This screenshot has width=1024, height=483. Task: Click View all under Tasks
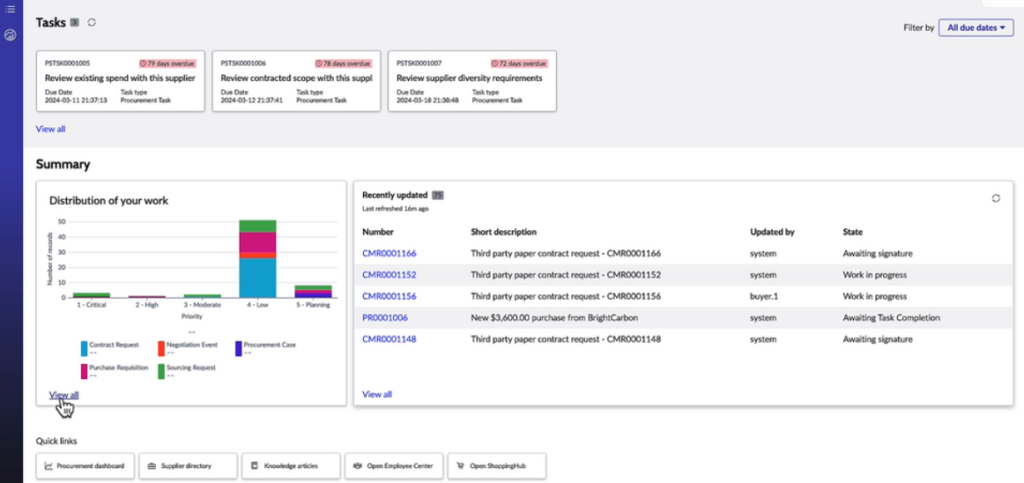tap(50, 129)
